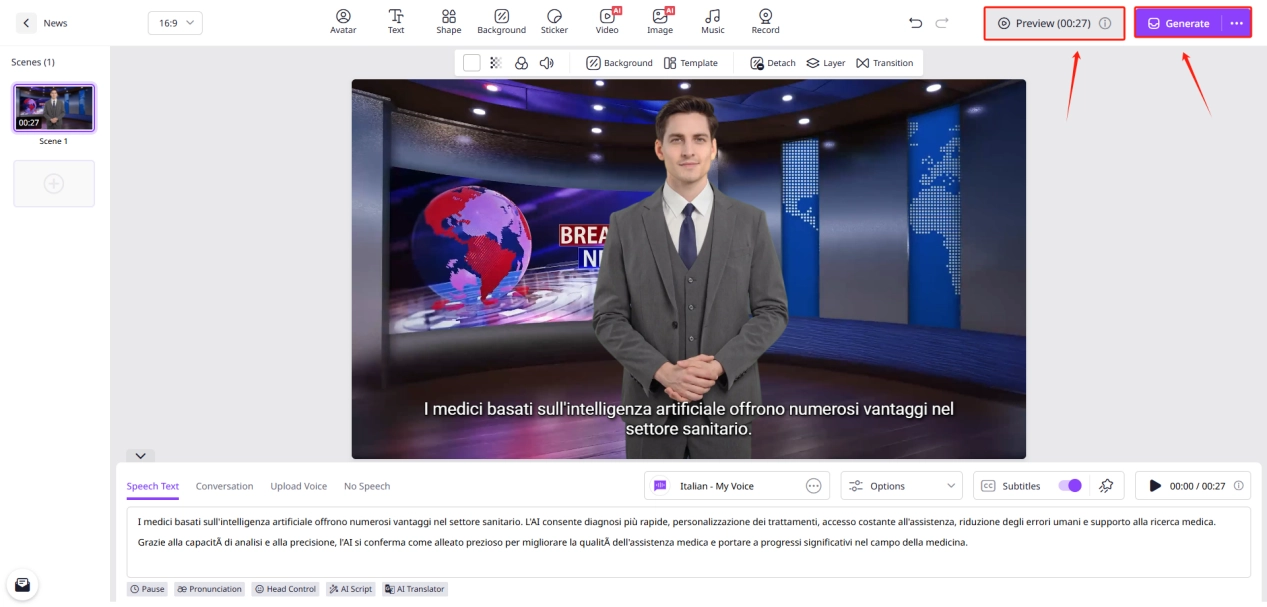
Task: Open the Avatar tool
Action: tap(343, 21)
